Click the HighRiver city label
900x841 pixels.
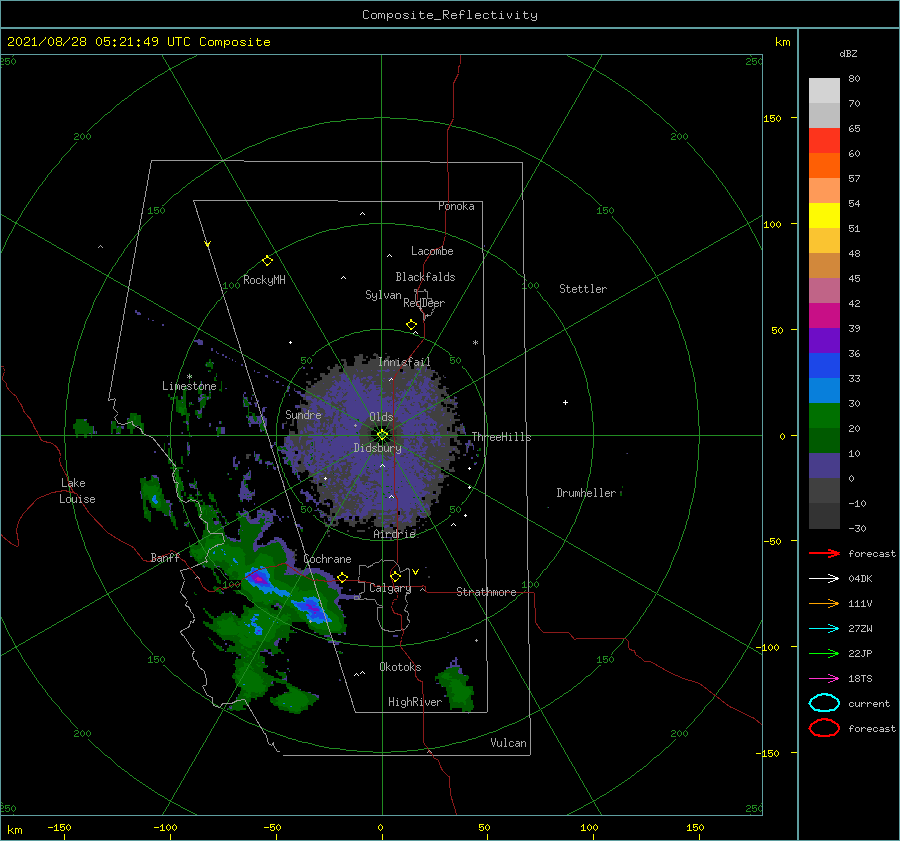[415, 702]
